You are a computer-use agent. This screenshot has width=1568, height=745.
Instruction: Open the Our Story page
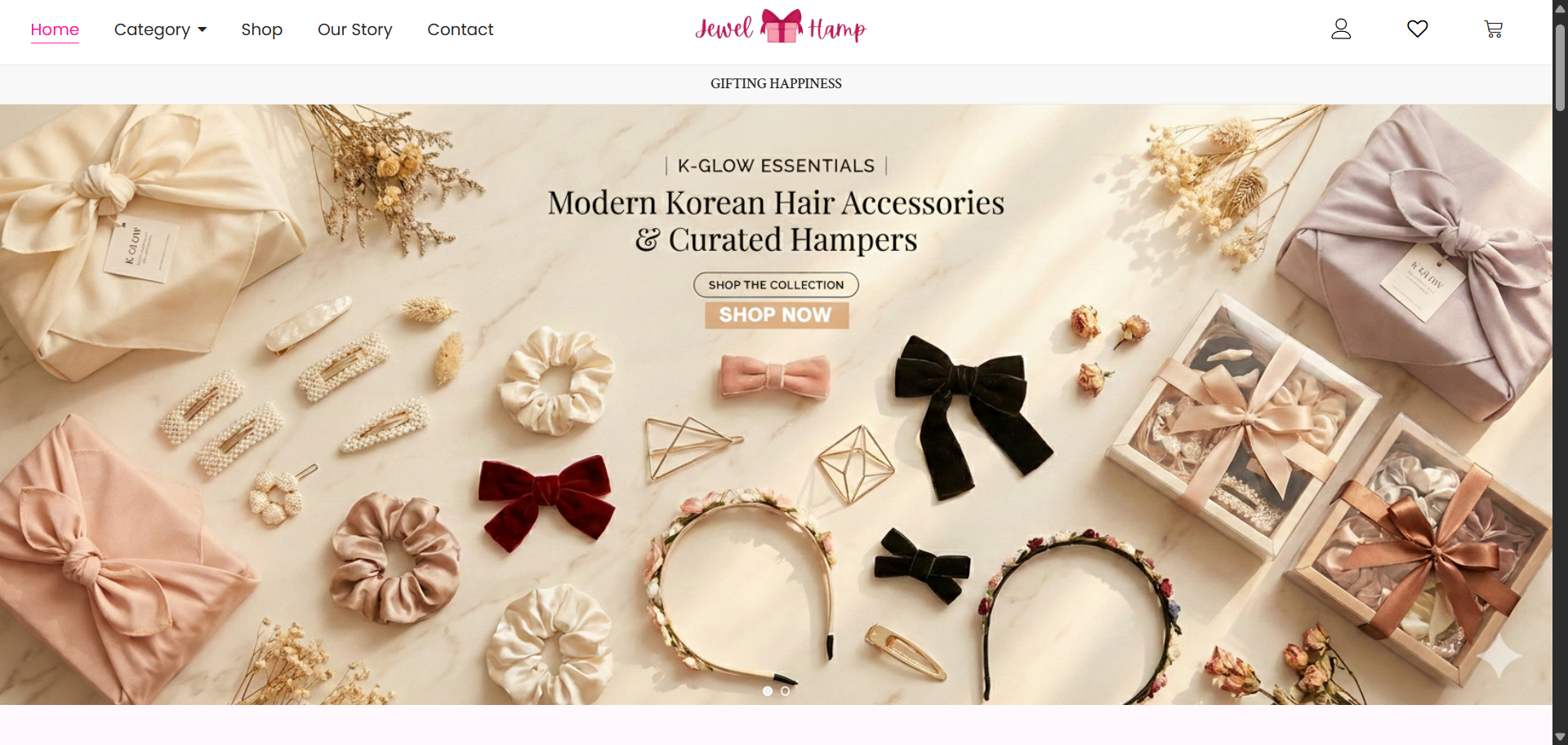[354, 29]
